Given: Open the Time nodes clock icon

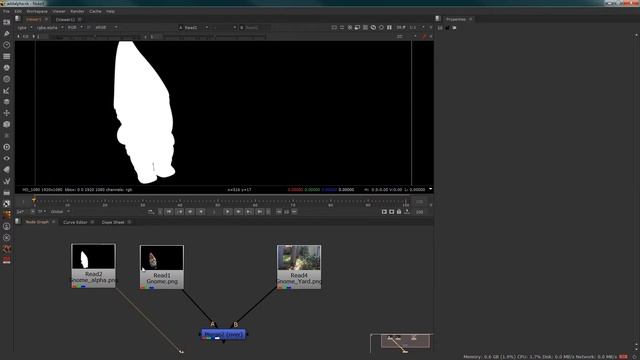Looking at the screenshot, I should point(7,45).
